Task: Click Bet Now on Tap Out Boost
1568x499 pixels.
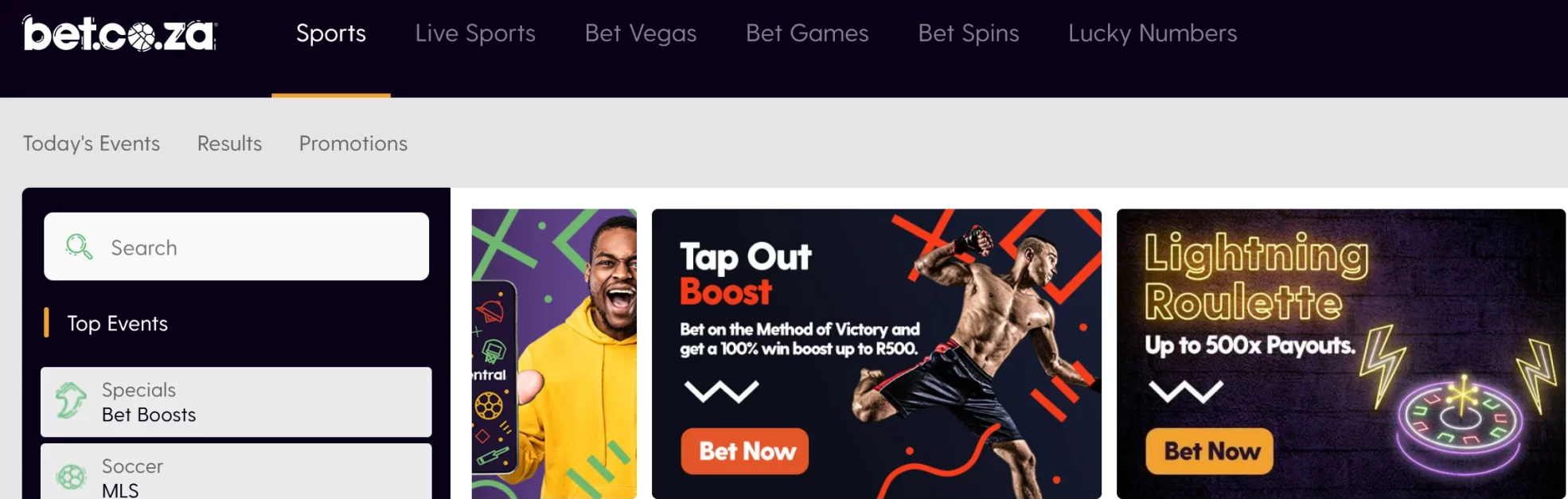Action: 745,451
